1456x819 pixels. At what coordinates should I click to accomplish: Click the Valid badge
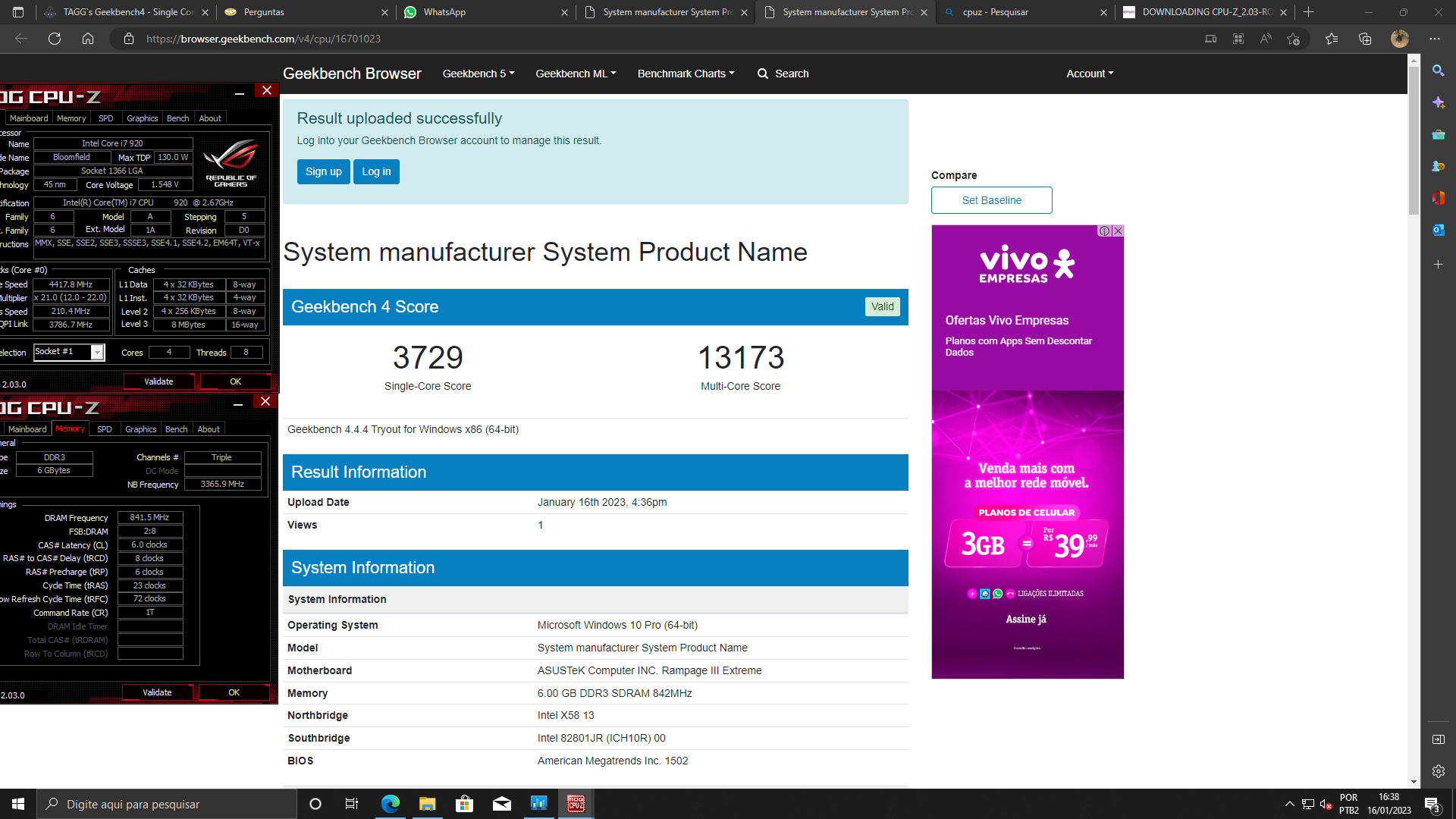[x=882, y=306]
